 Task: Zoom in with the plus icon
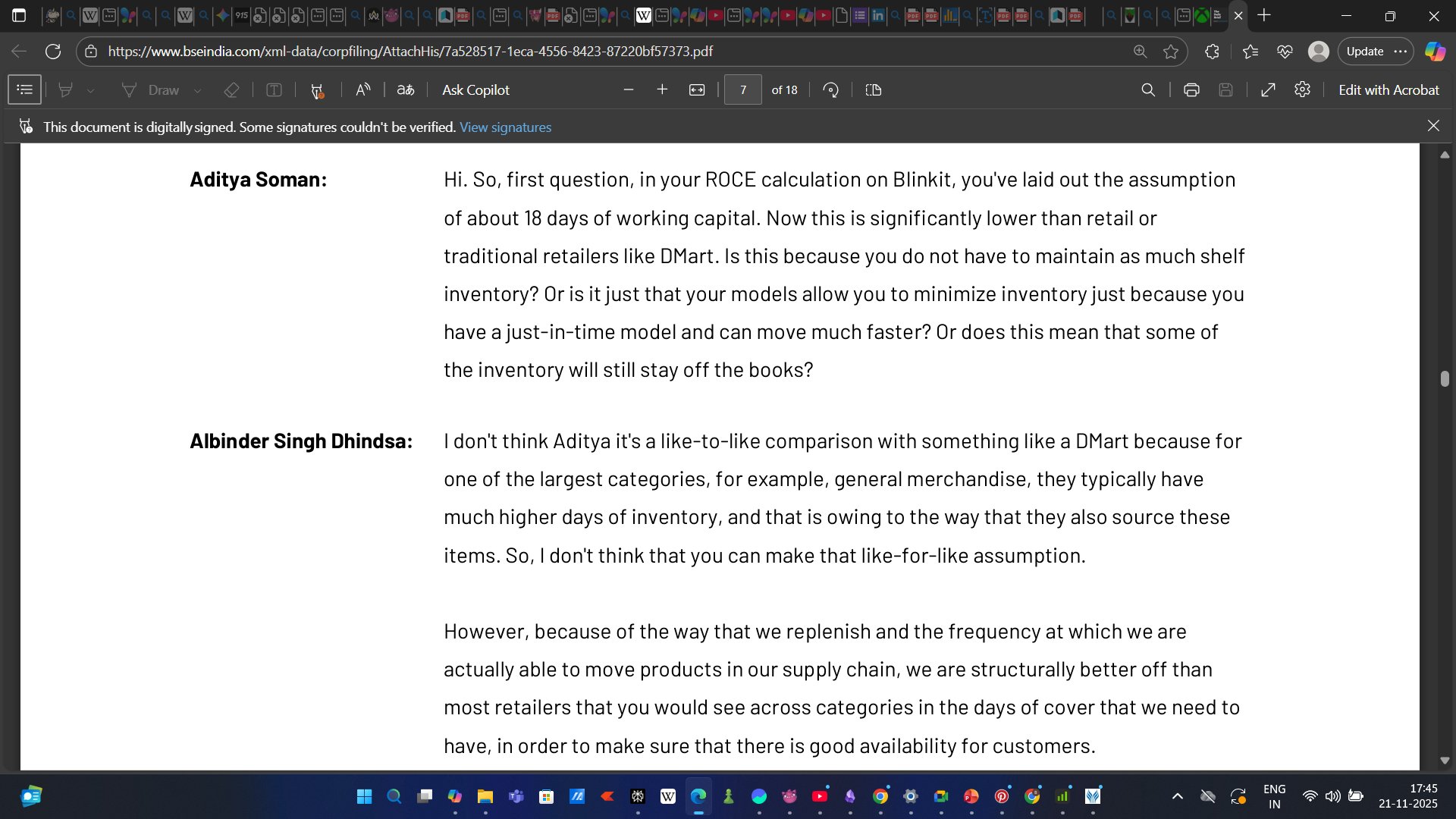[662, 89]
